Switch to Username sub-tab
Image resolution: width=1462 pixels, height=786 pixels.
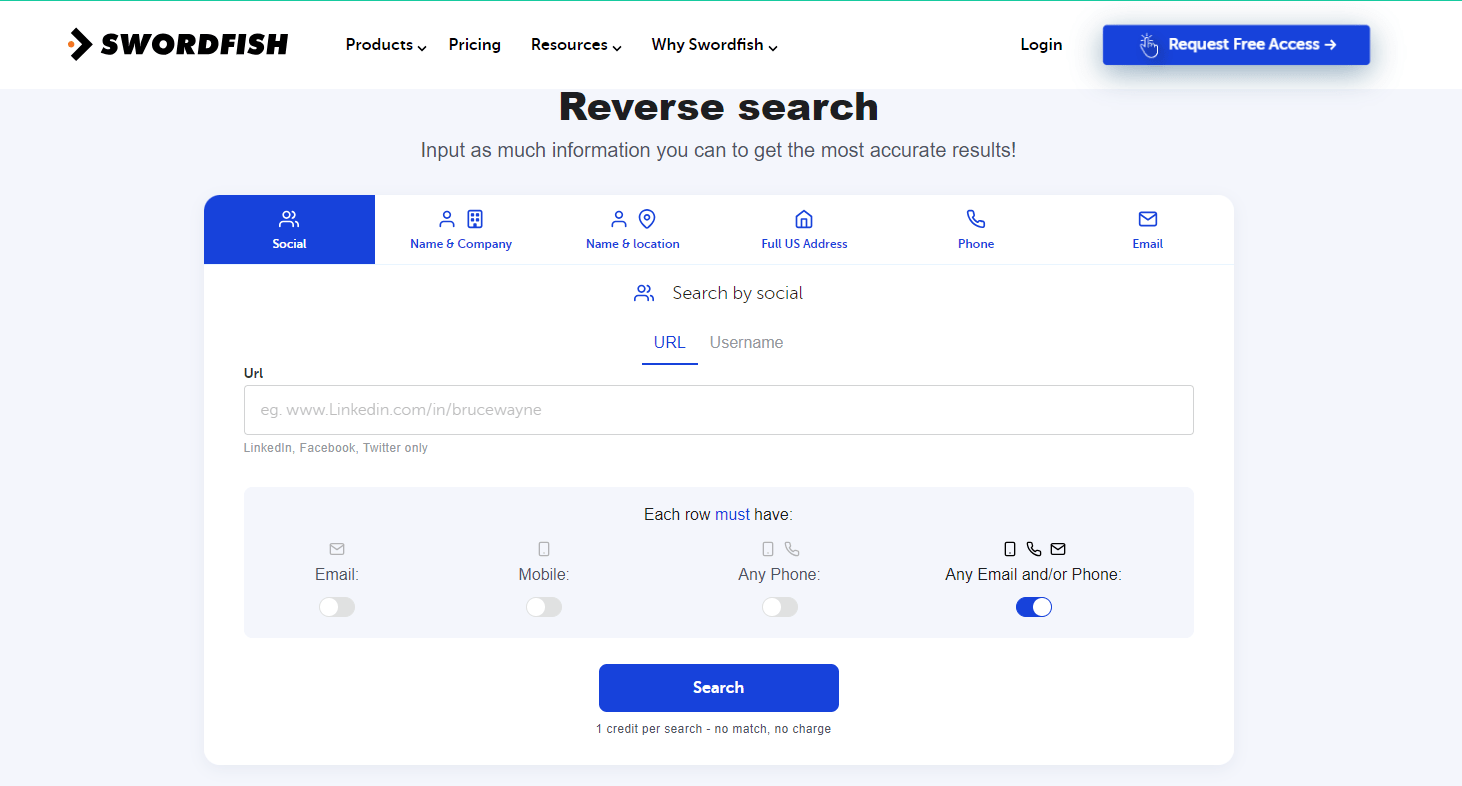(x=746, y=343)
